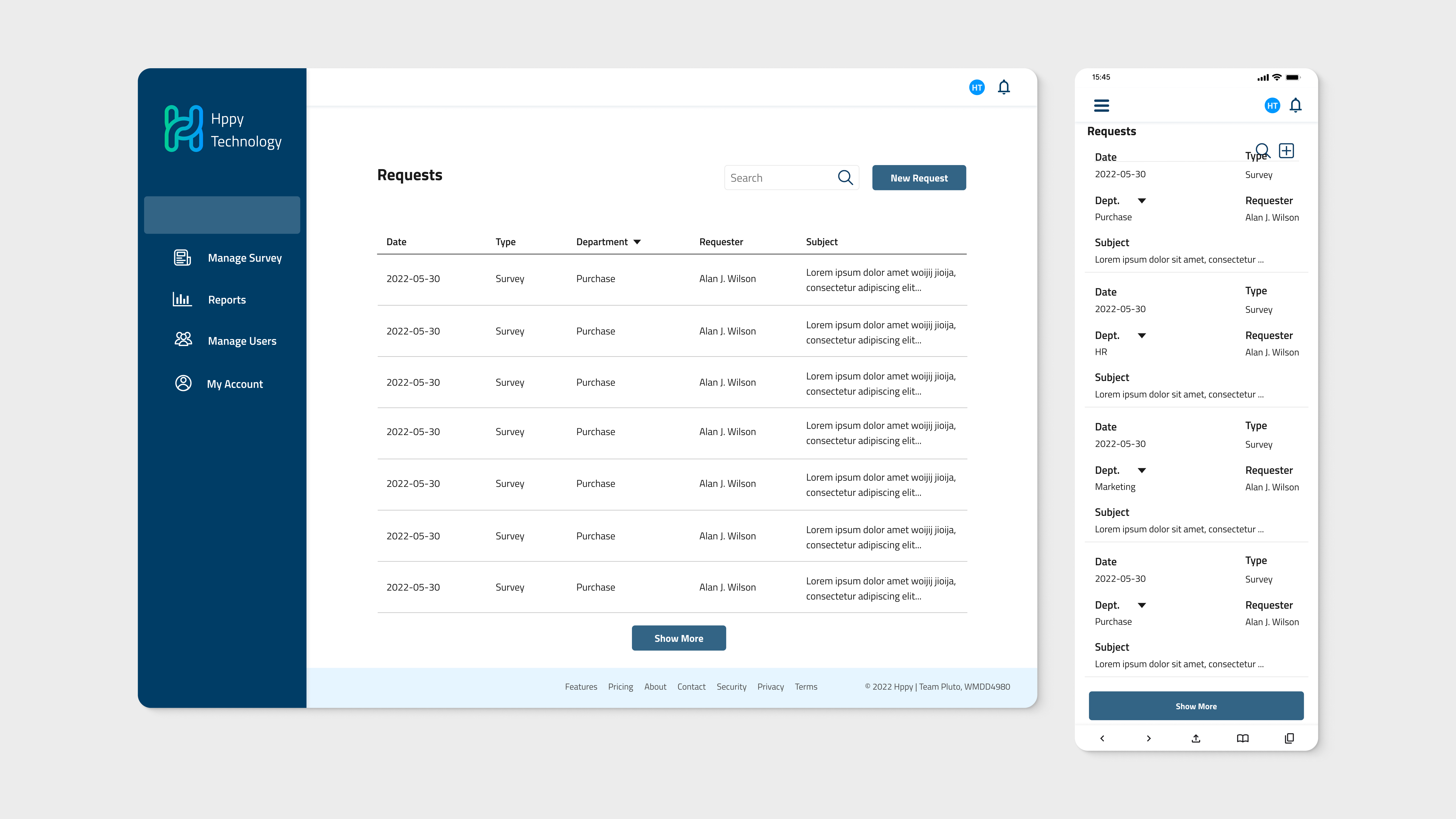Click the mobile Show More button
Screen dimensions: 1456x819
click(x=1196, y=706)
